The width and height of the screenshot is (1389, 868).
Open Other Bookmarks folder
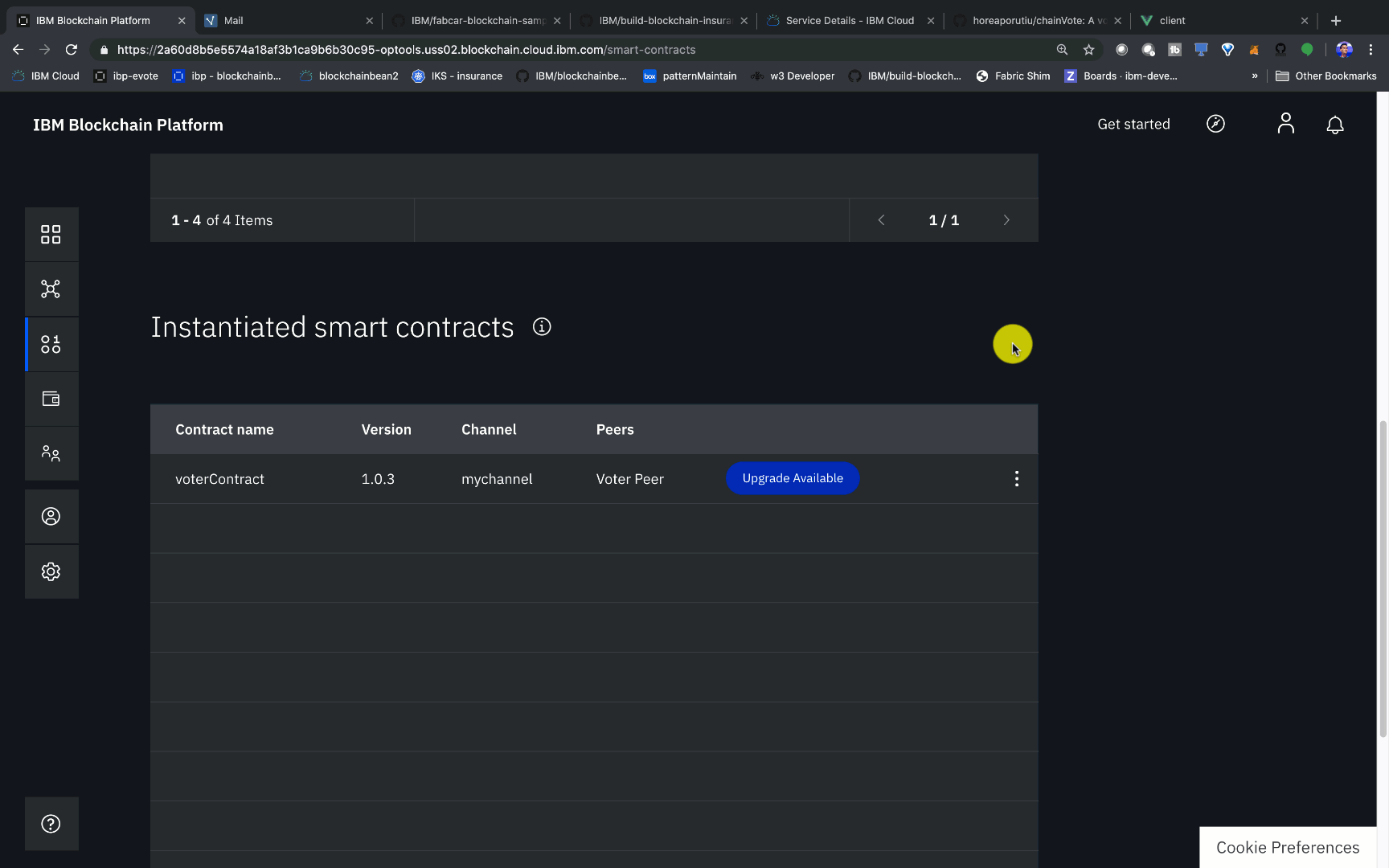[x=1326, y=76]
